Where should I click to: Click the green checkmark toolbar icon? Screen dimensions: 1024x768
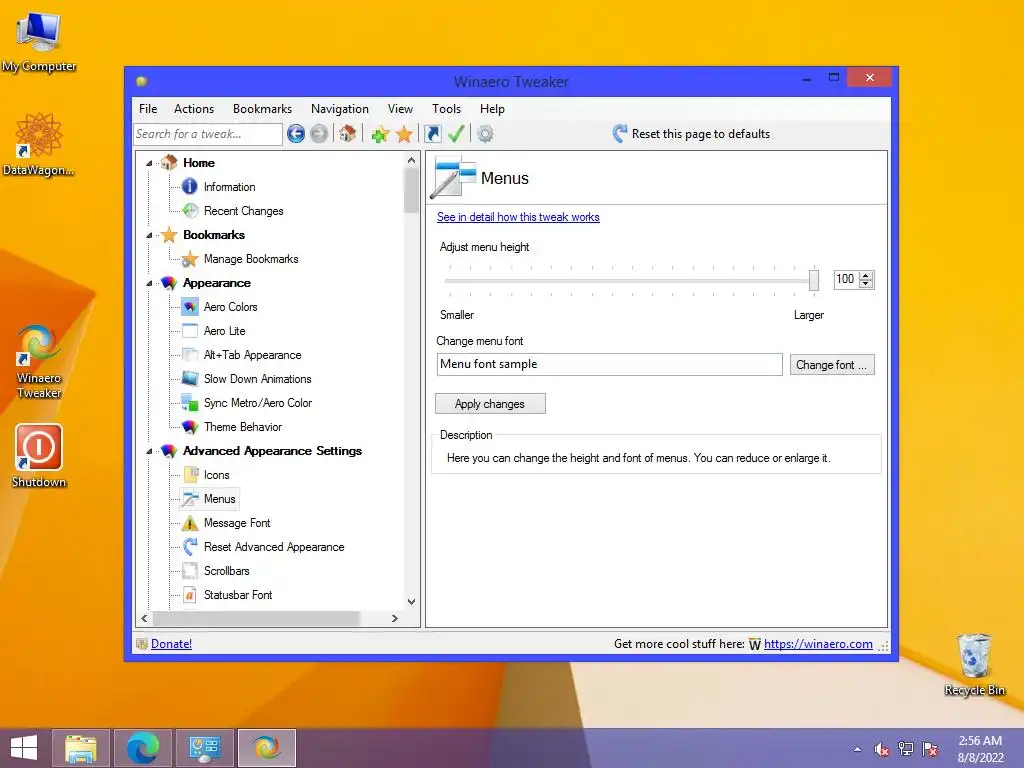[456, 134]
